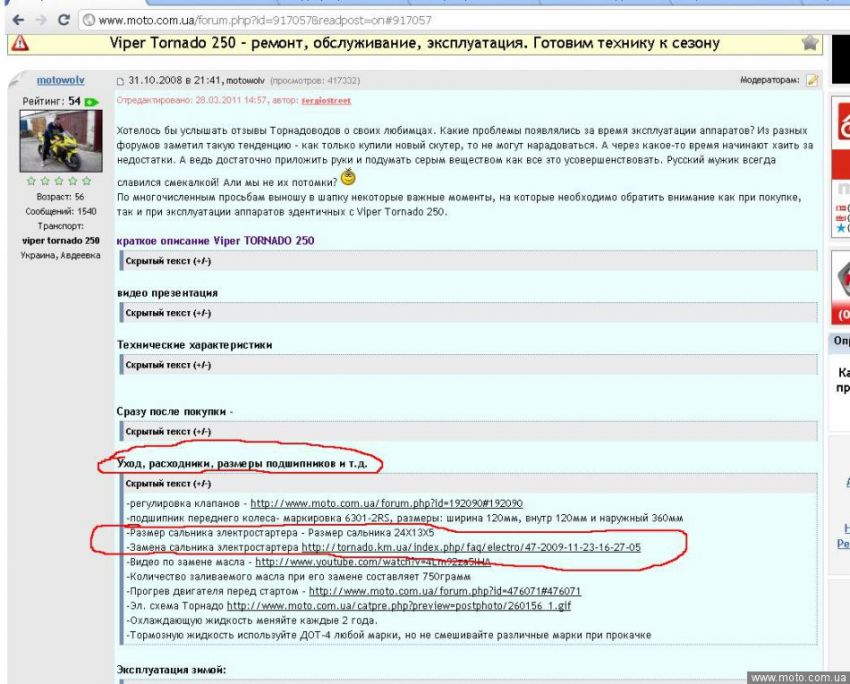850x684 pixels.
Task: Click the moderator edit pencil icon
Action: (812, 80)
